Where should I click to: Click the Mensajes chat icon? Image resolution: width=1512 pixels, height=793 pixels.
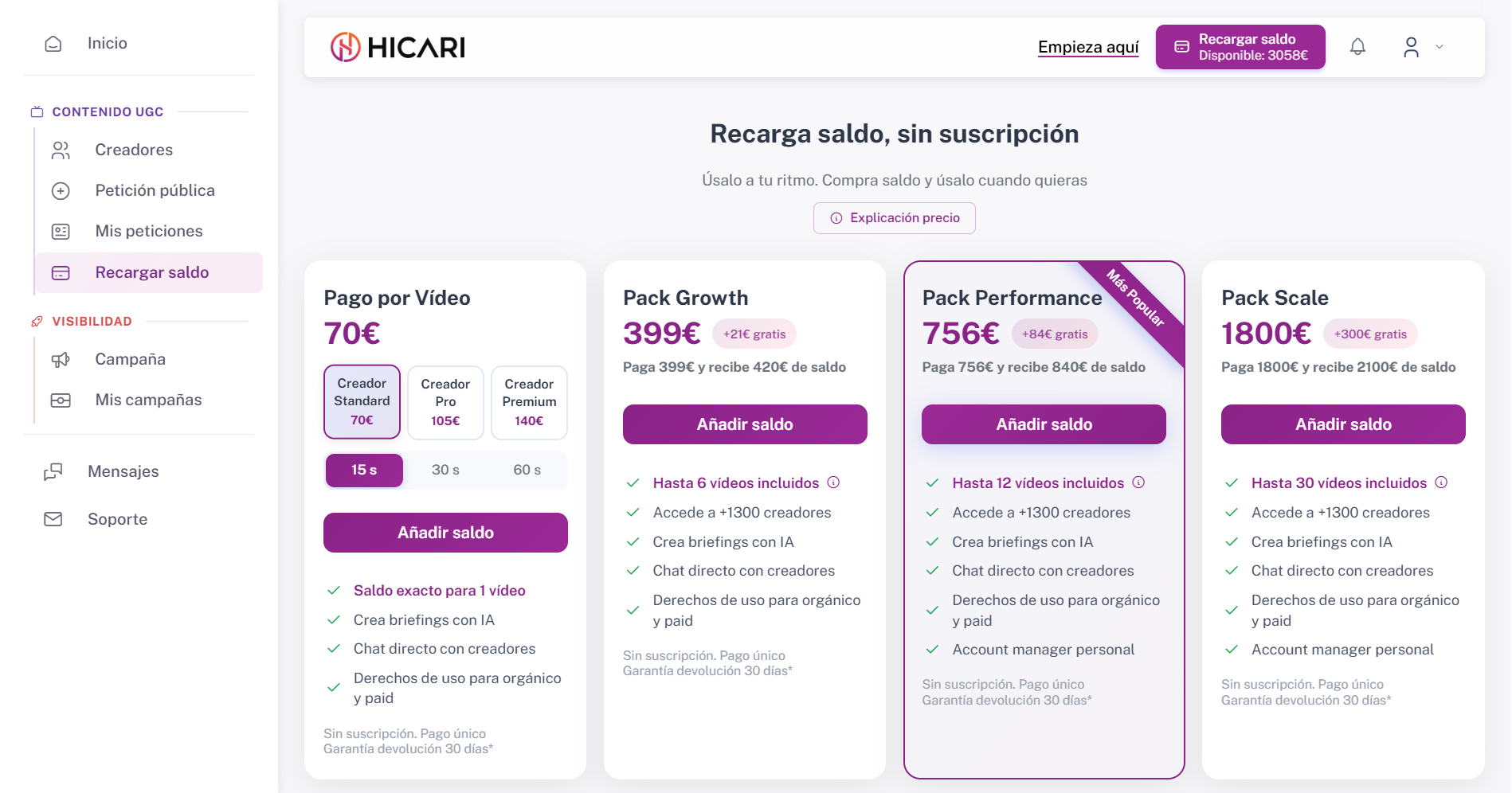pos(53,471)
